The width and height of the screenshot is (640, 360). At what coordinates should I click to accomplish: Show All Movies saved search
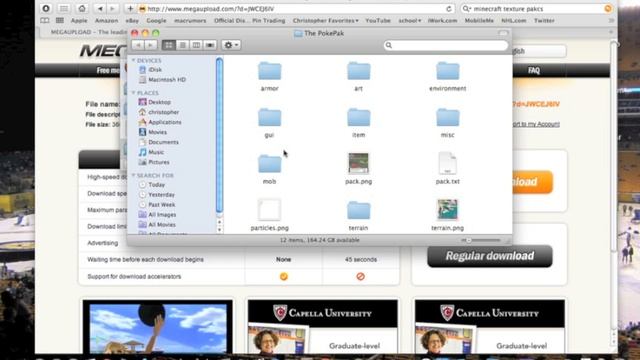tap(157, 224)
